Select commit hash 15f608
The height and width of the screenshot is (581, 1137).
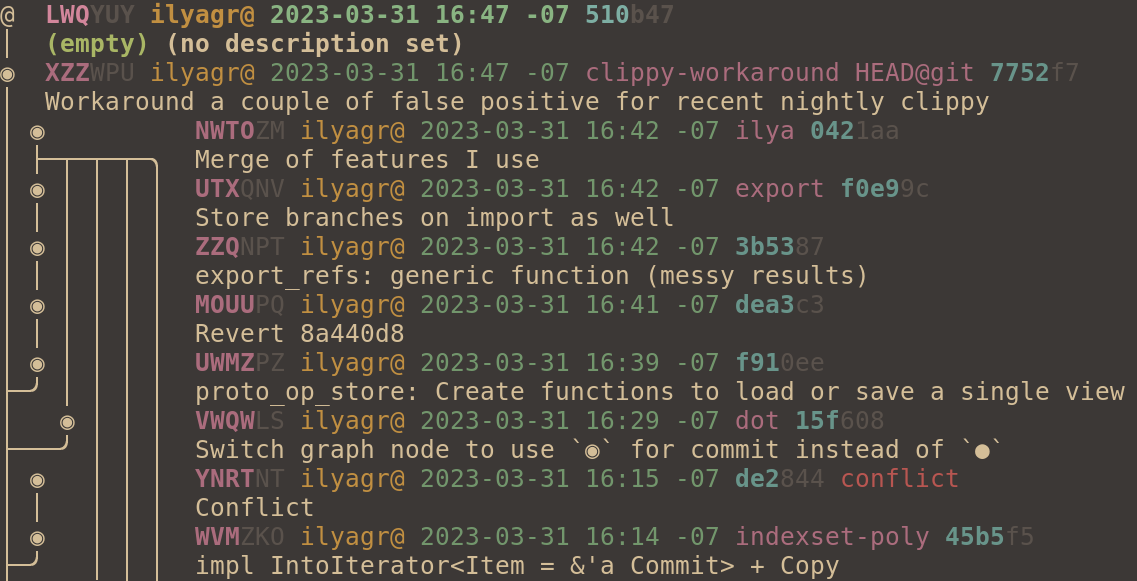tap(840, 421)
